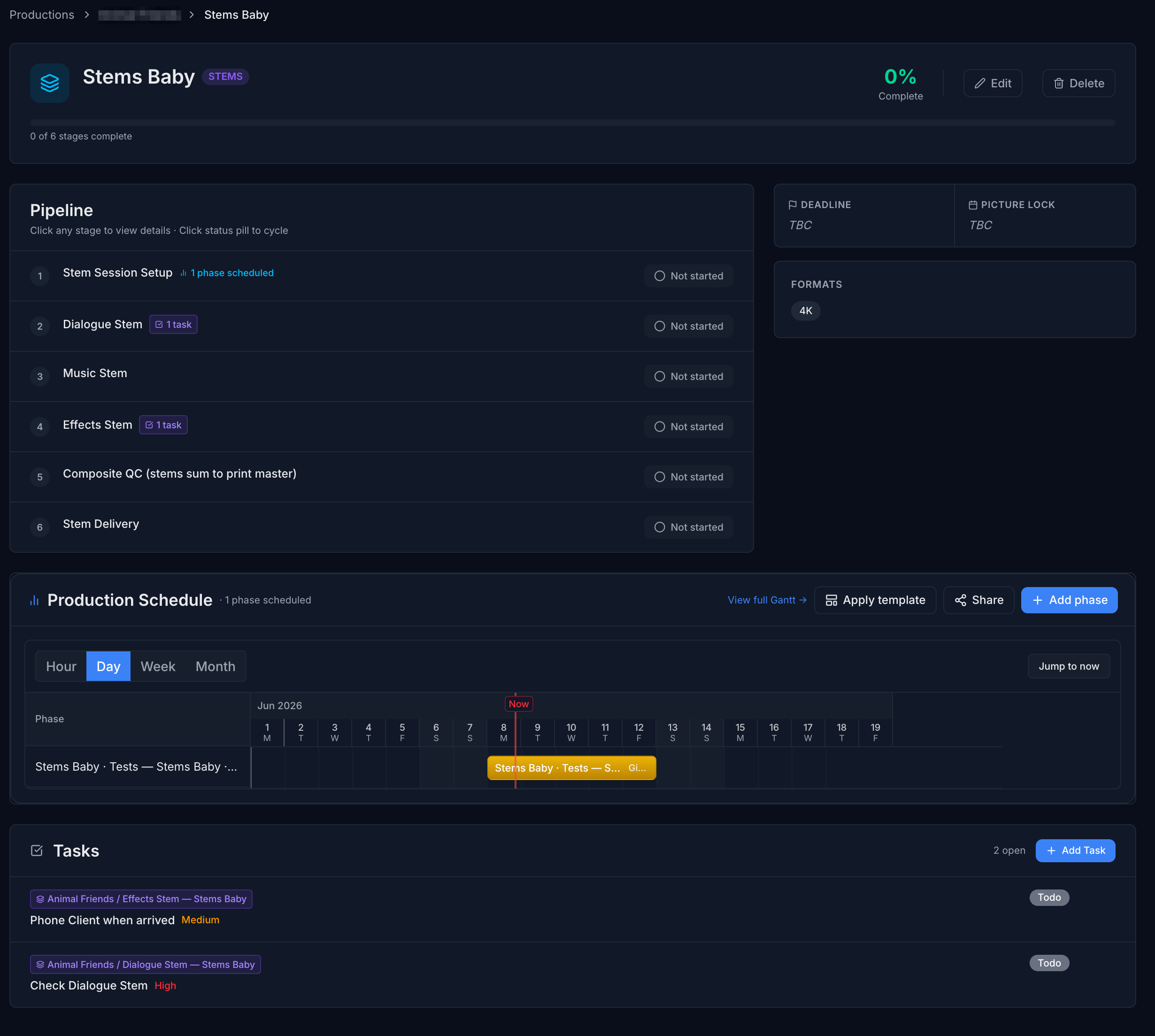1155x1036 pixels.
Task: Click the breadcrumb chevron before Stems Baby
Action: (192, 15)
